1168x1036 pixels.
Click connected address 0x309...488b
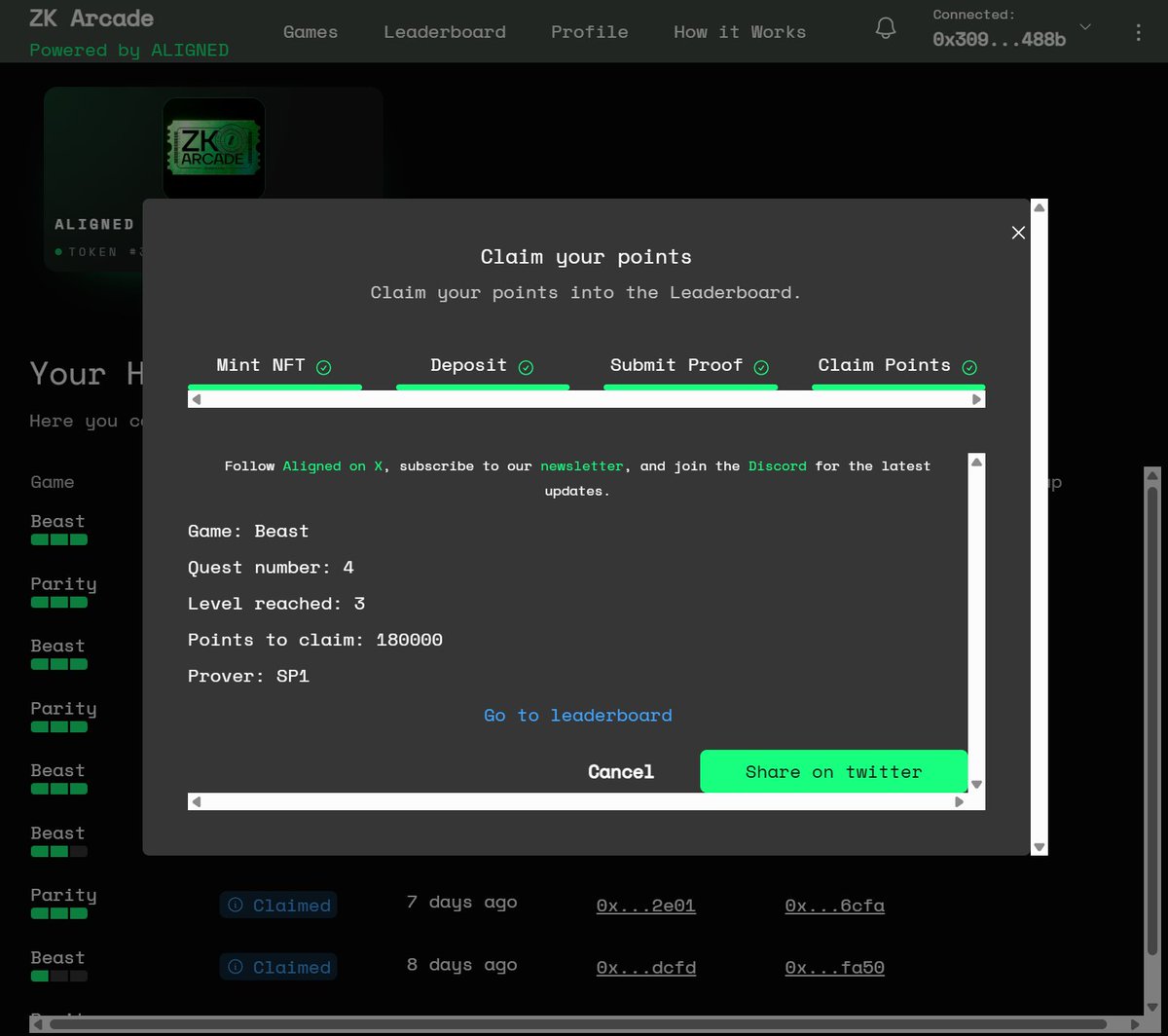(1000, 40)
